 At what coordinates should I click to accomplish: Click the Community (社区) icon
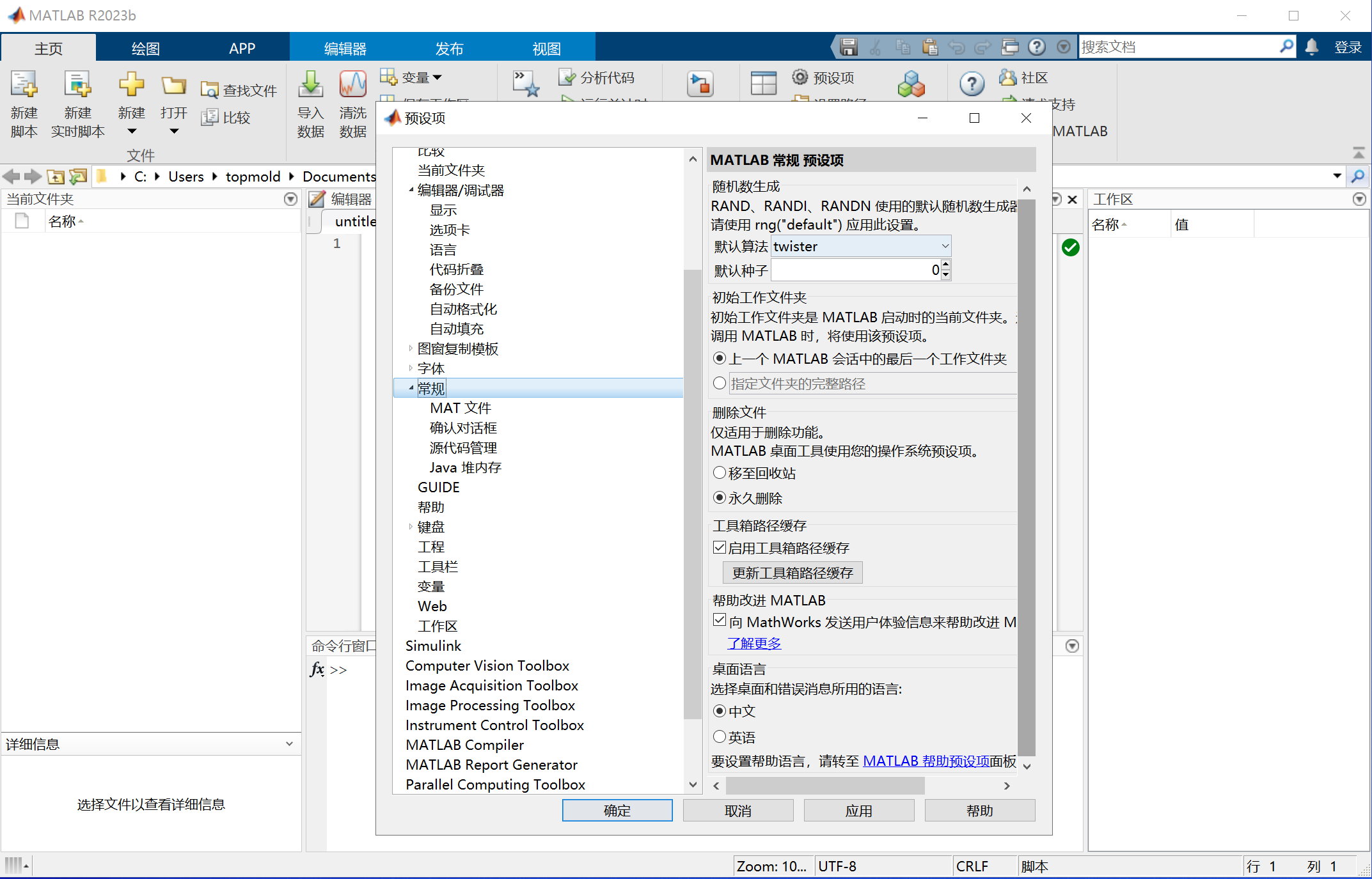point(1008,77)
